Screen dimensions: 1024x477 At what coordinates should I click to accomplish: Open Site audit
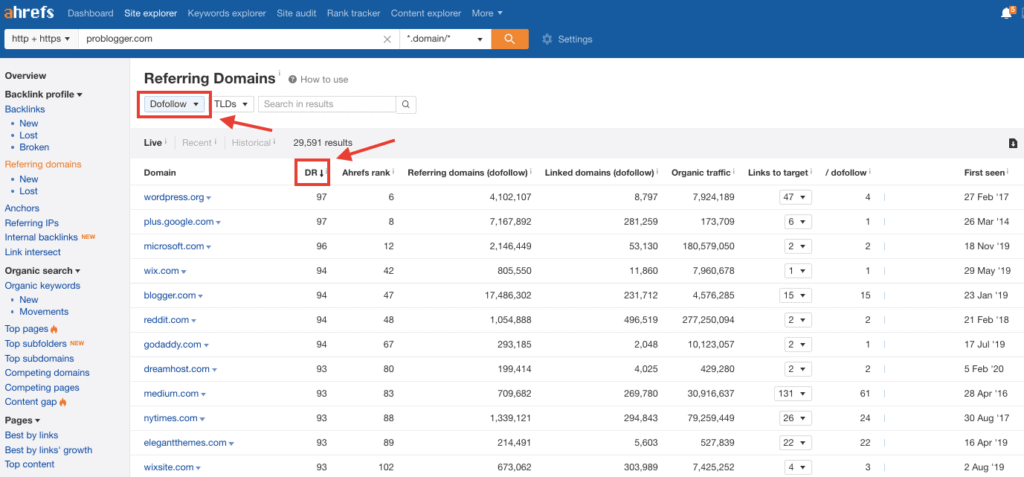click(x=296, y=13)
